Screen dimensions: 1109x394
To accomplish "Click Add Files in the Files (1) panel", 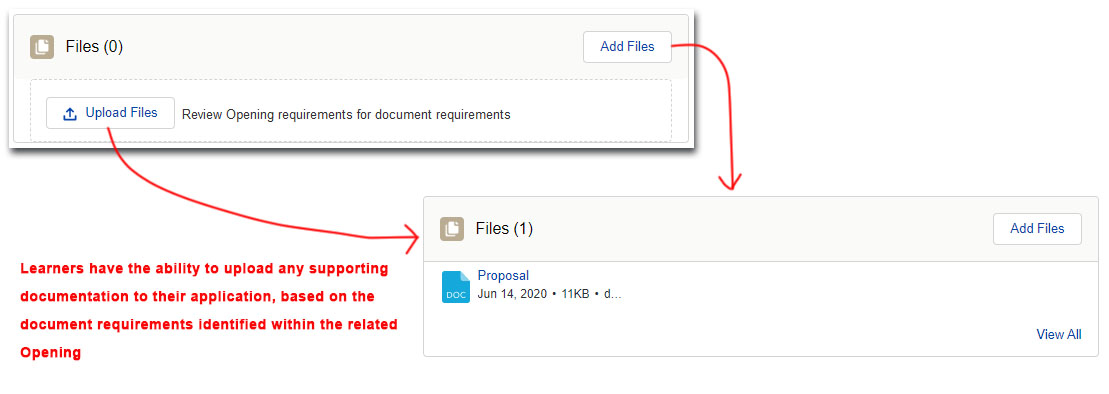I will click(x=1037, y=228).
